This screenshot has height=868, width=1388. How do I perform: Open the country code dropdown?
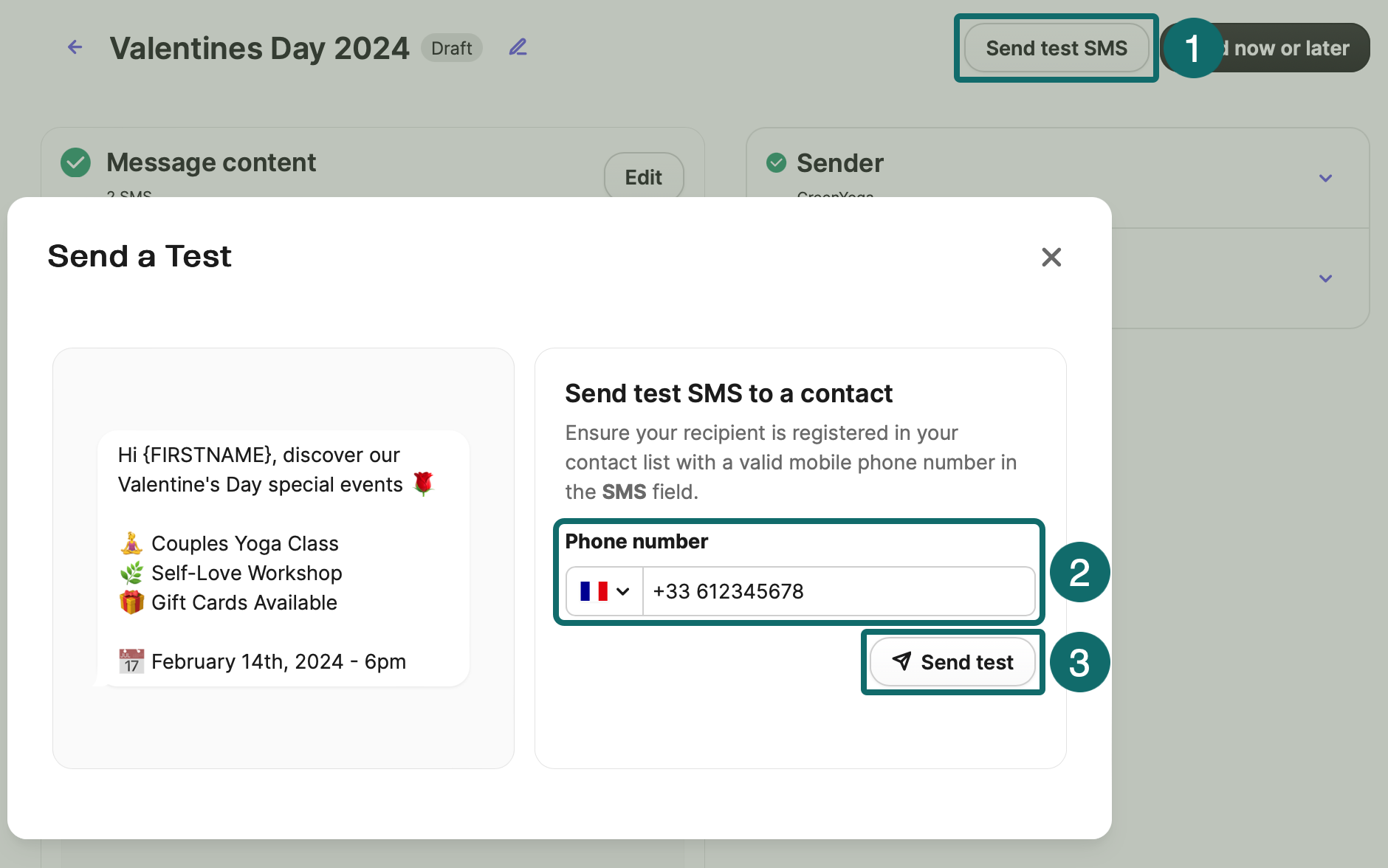click(622, 591)
